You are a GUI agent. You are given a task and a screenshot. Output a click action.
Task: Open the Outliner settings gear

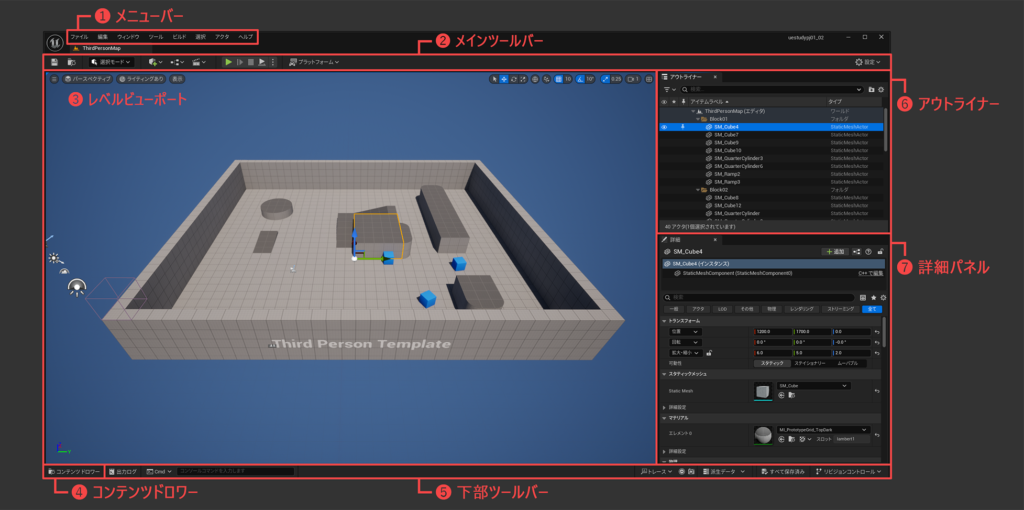880,89
